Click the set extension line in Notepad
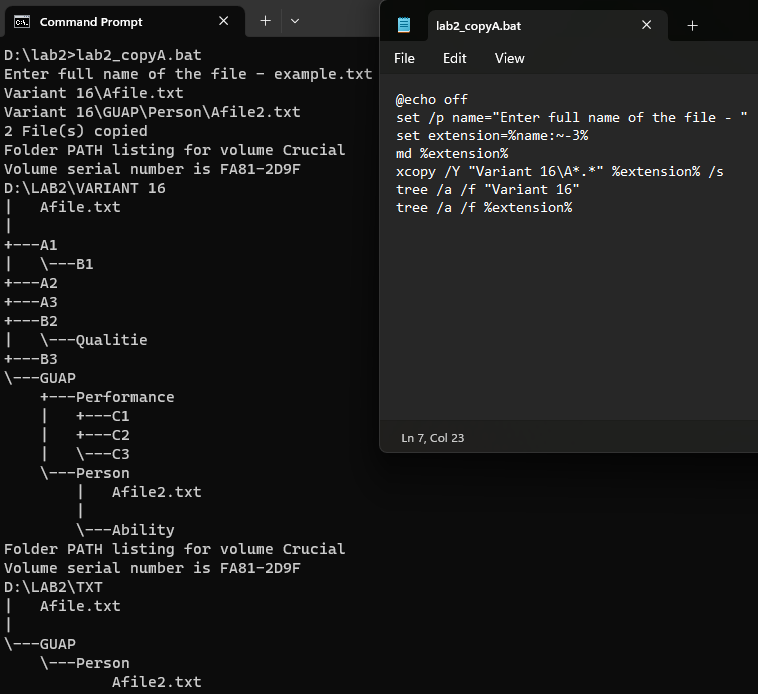758x694 pixels. click(x=492, y=136)
